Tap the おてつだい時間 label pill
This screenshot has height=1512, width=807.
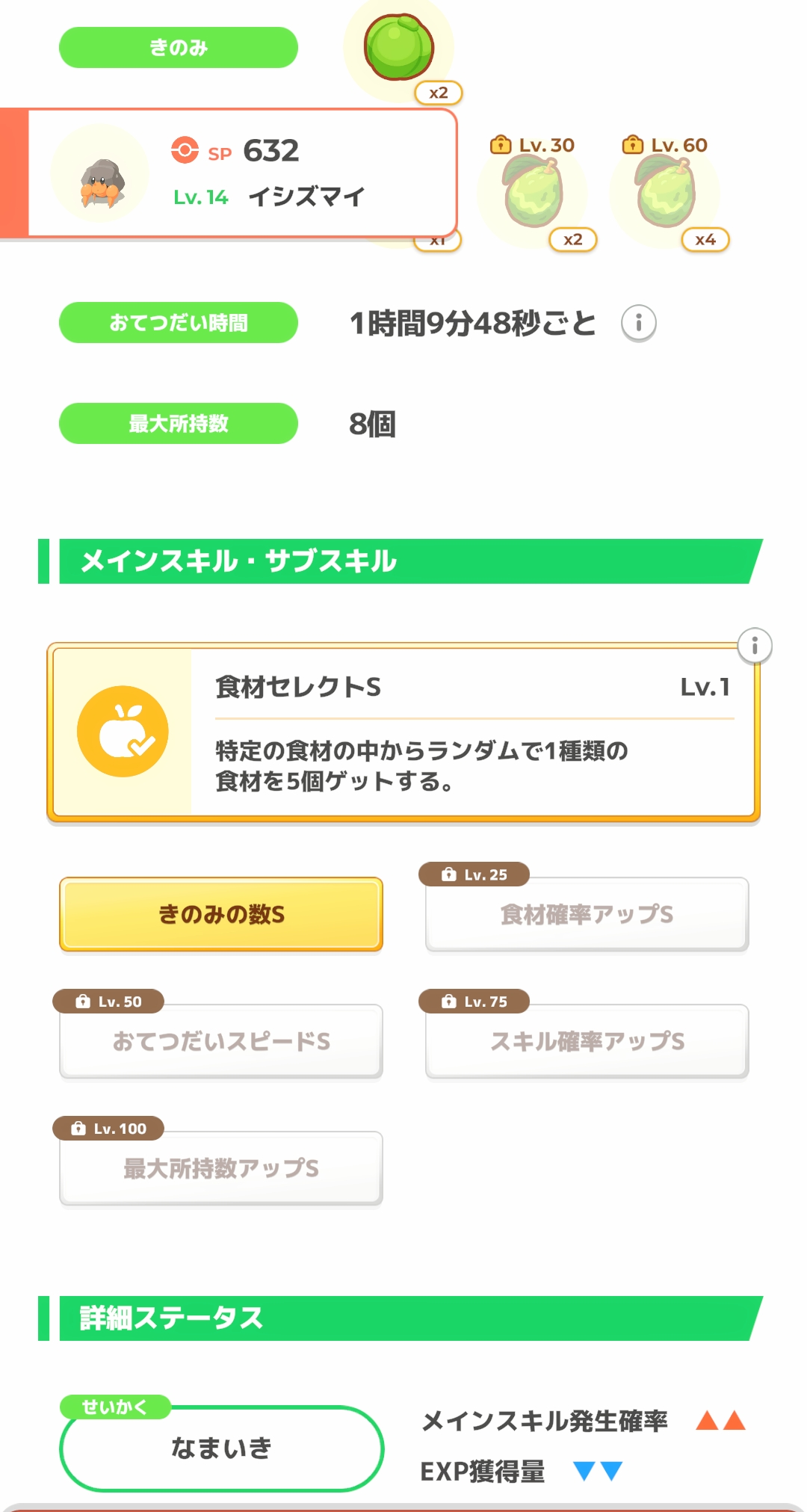[179, 323]
